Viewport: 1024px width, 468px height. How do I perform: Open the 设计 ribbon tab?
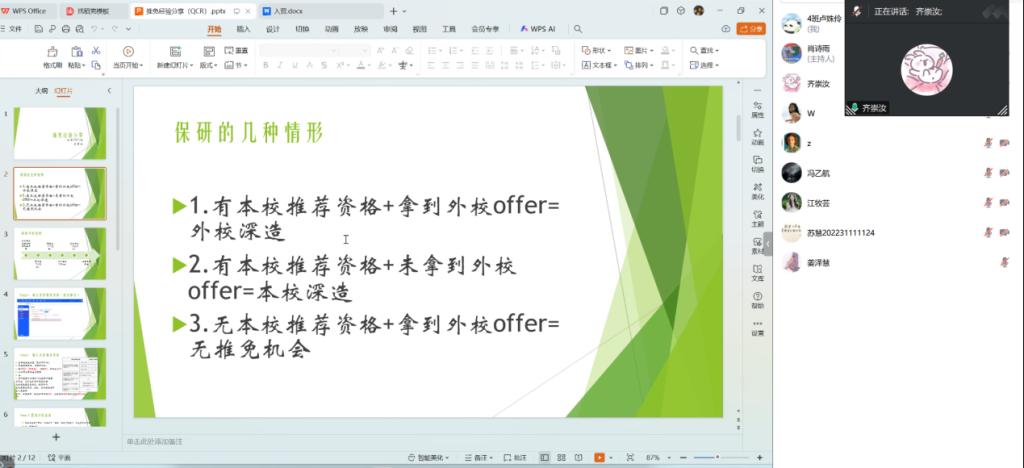(272, 29)
